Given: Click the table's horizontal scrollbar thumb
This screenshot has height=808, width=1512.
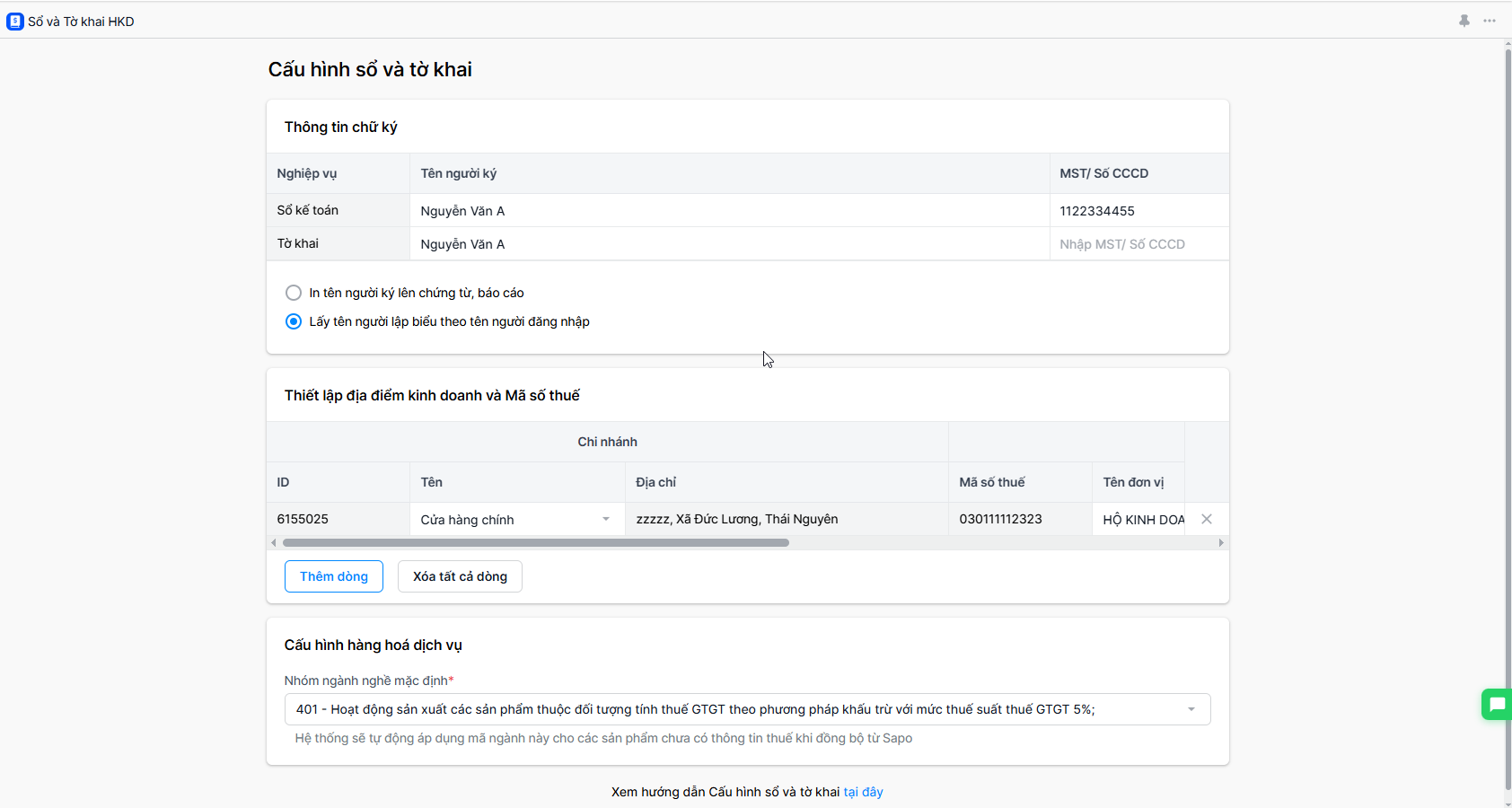Looking at the screenshot, I should [x=535, y=543].
